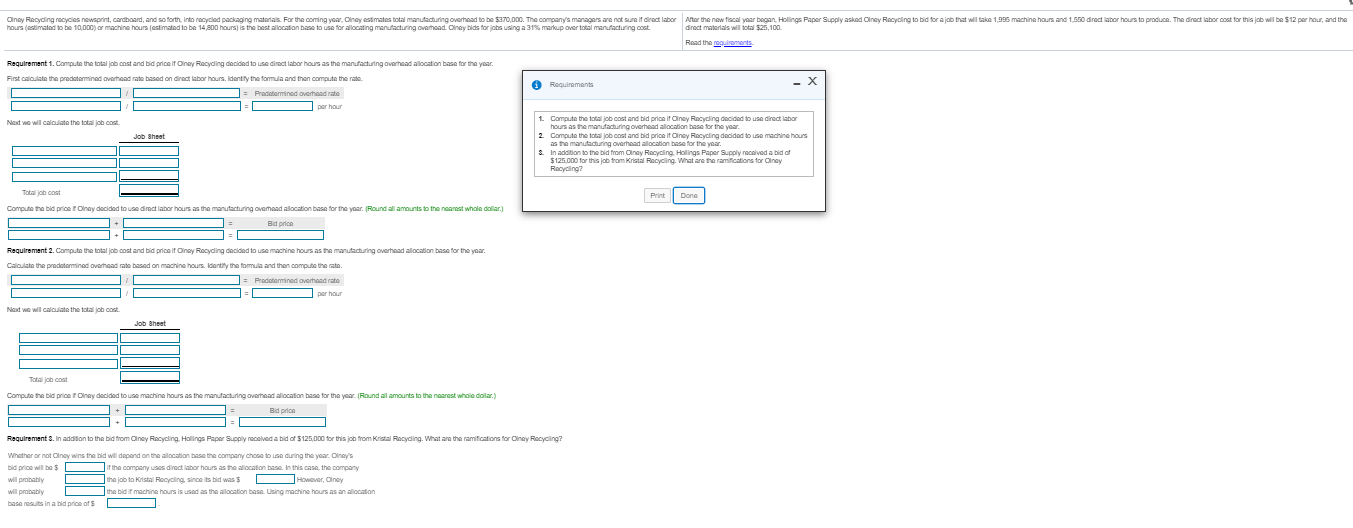The image size is (1353, 528).
Task: Click 'base results in a bid price of $' field
Action: coord(131,503)
